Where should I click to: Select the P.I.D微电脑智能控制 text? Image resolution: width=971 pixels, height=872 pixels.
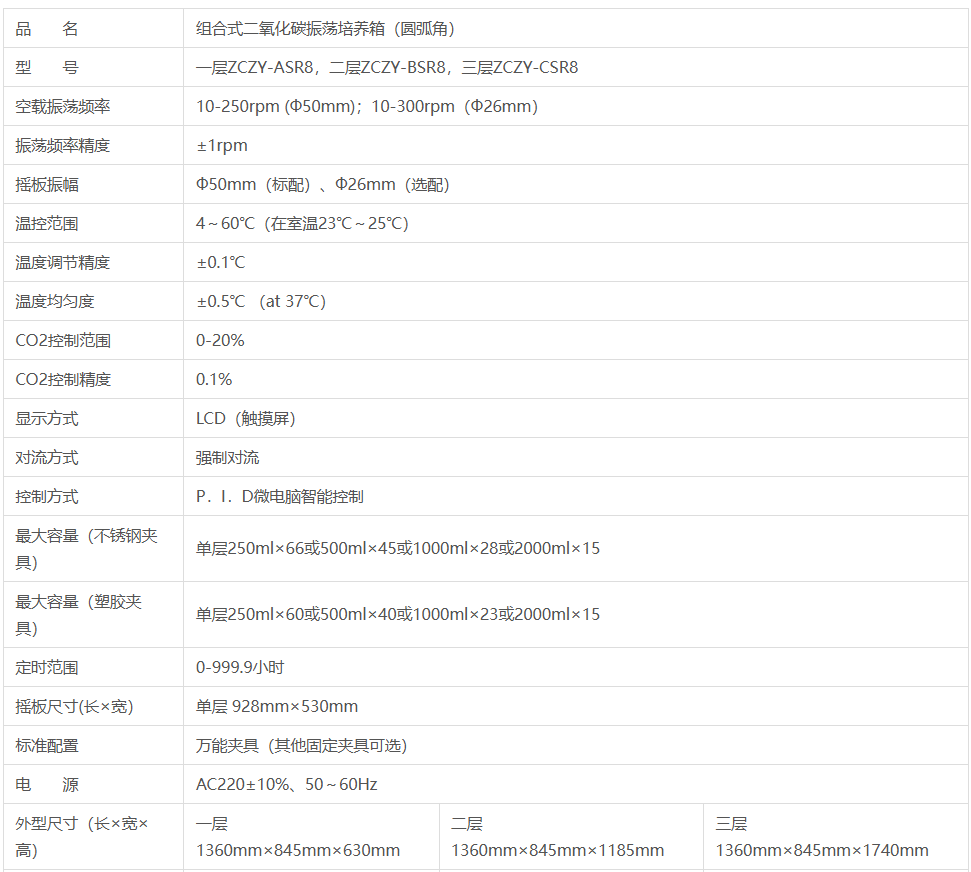click(280, 497)
